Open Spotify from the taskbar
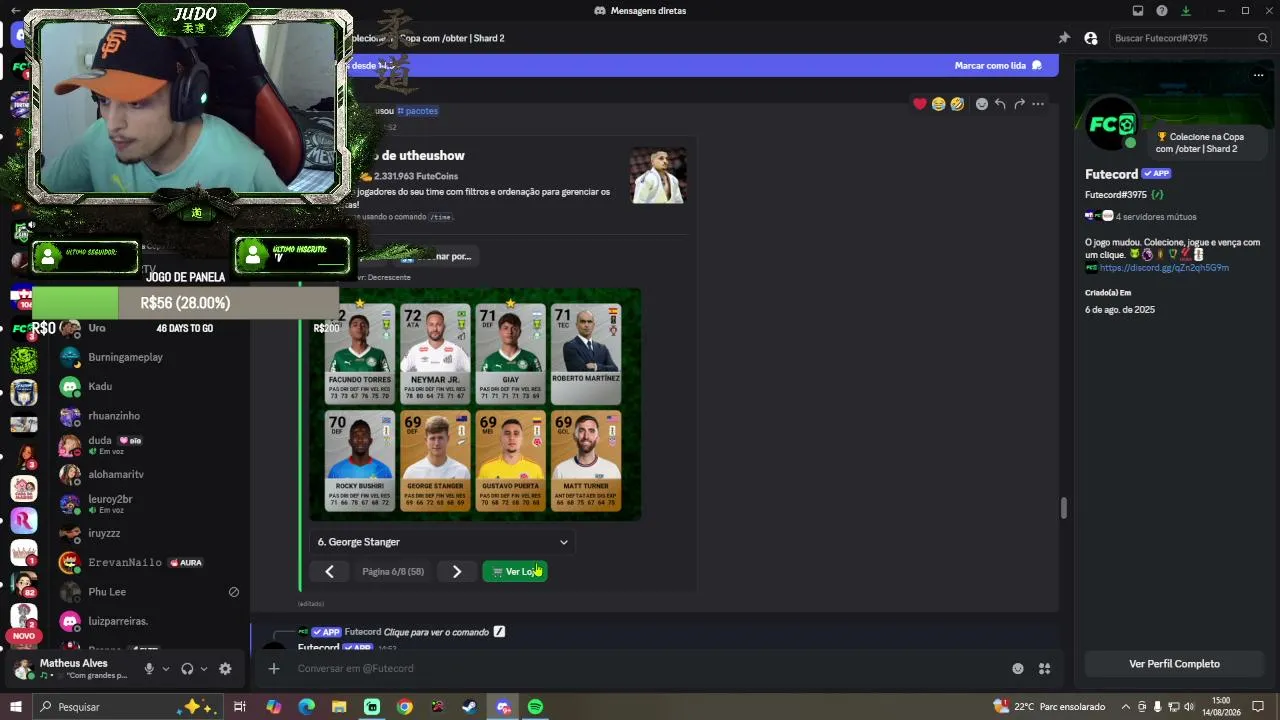 click(x=535, y=707)
